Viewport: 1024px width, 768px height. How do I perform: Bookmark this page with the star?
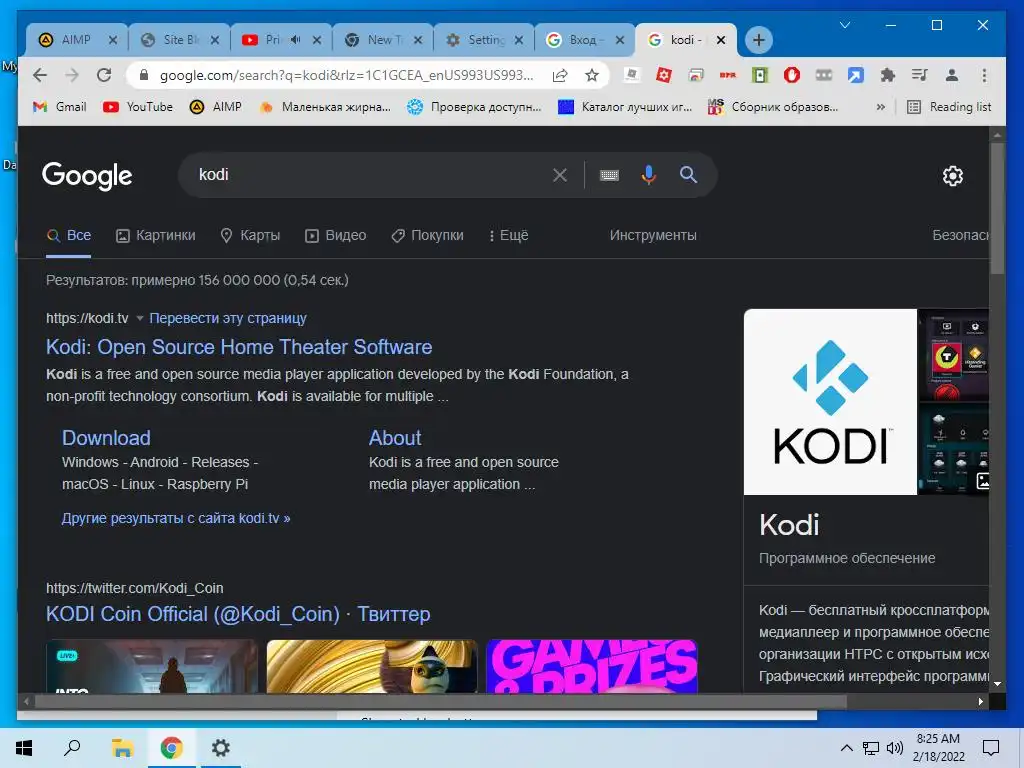coord(592,76)
